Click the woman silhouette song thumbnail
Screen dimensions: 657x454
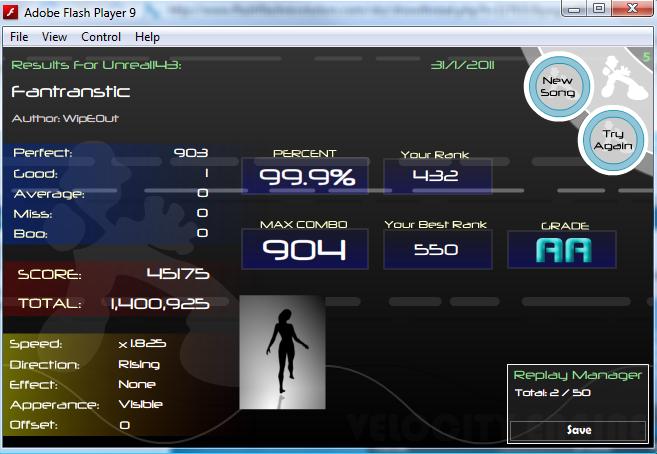[282, 352]
